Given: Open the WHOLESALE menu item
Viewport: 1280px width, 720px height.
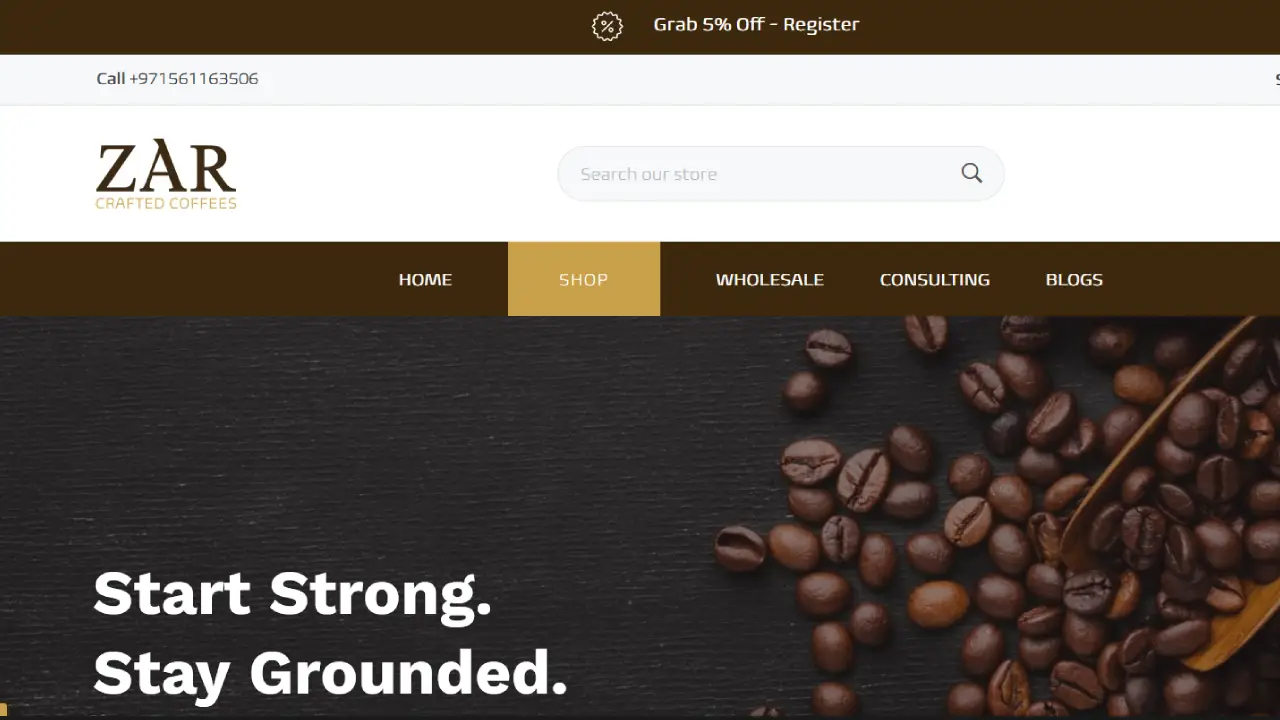Looking at the screenshot, I should tap(770, 280).
